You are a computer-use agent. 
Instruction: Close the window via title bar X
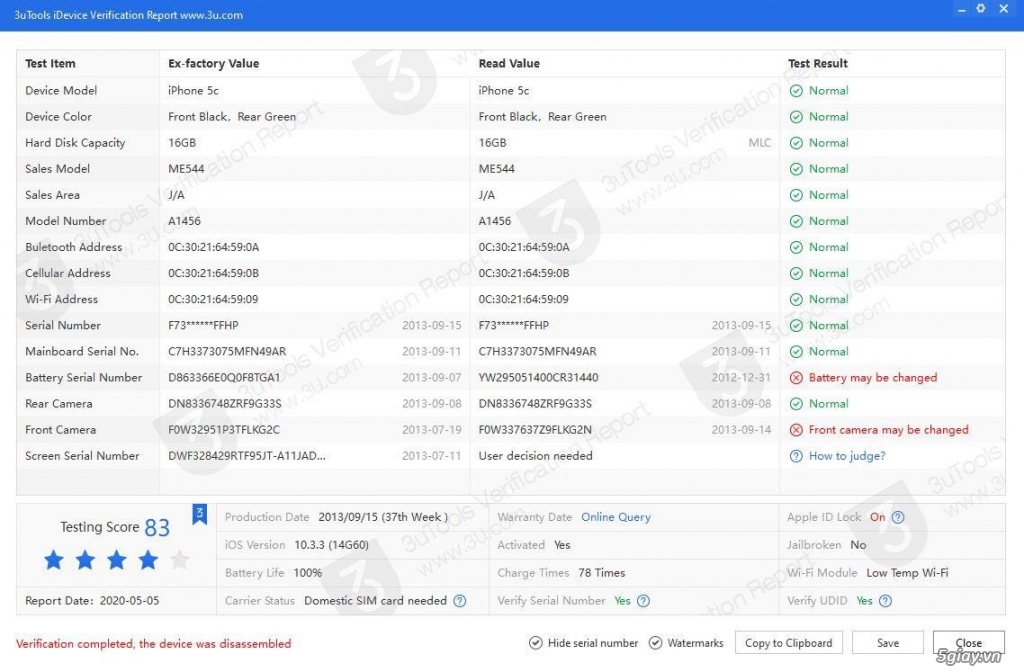click(x=1004, y=8)
